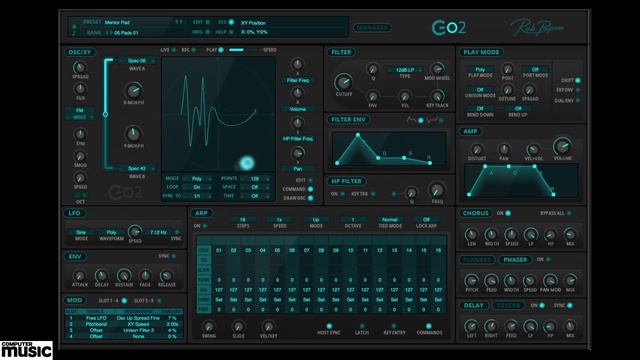The height and width of the screenshot is (360, 640).
Task: Open Wave A Spec 06 selector
Action: (137, 60)
